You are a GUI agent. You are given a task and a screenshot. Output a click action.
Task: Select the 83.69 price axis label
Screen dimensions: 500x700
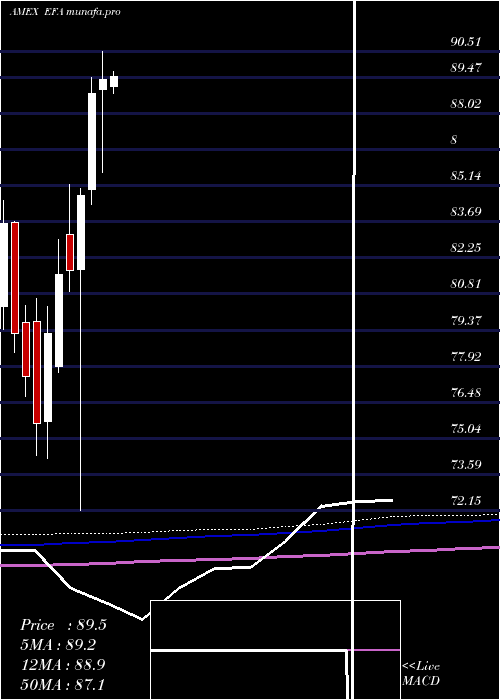tap(466, 211)
